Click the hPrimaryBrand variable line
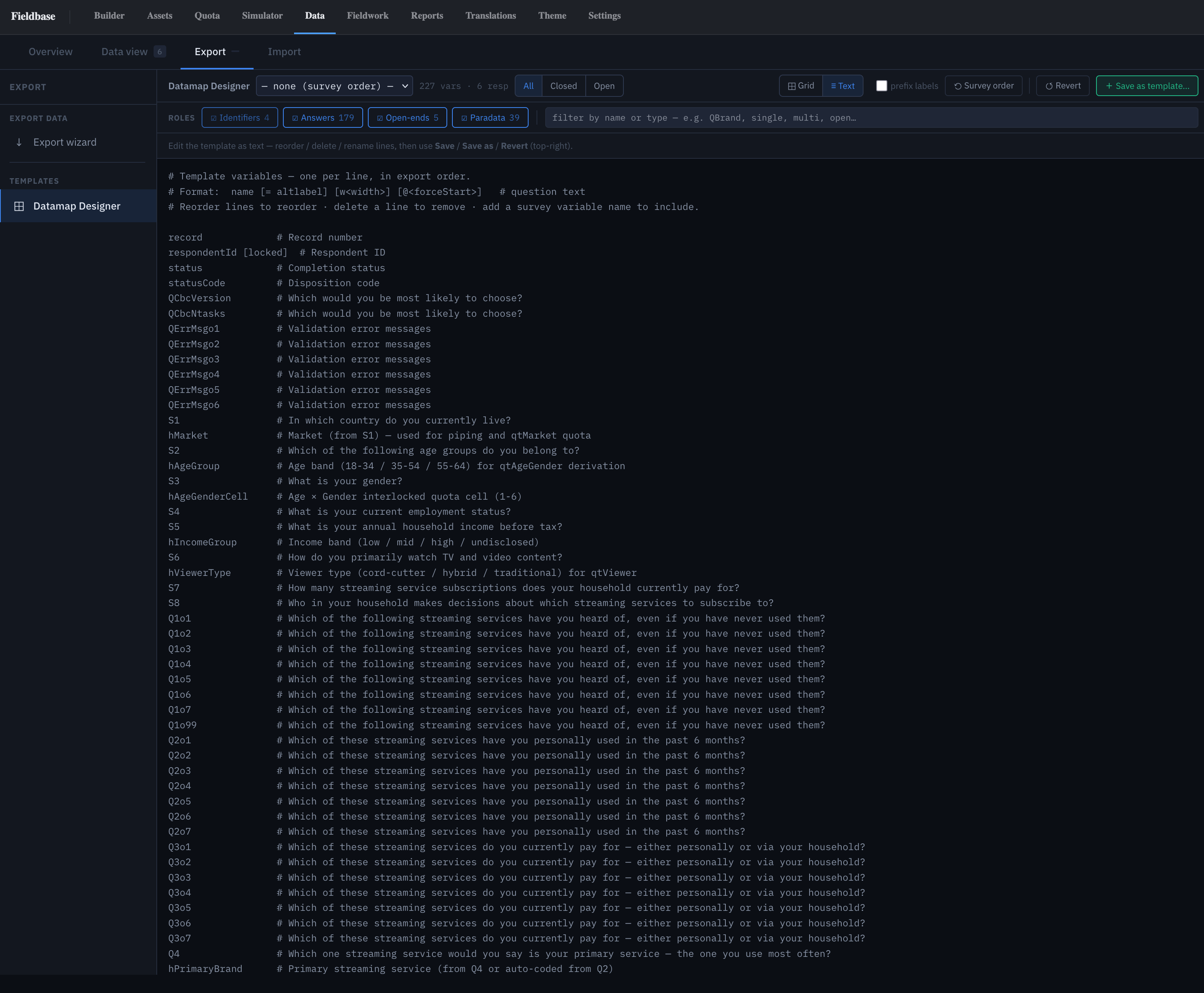Image resolution: width=1204 pixels, height=993 pixels. (x=390, y=968)
